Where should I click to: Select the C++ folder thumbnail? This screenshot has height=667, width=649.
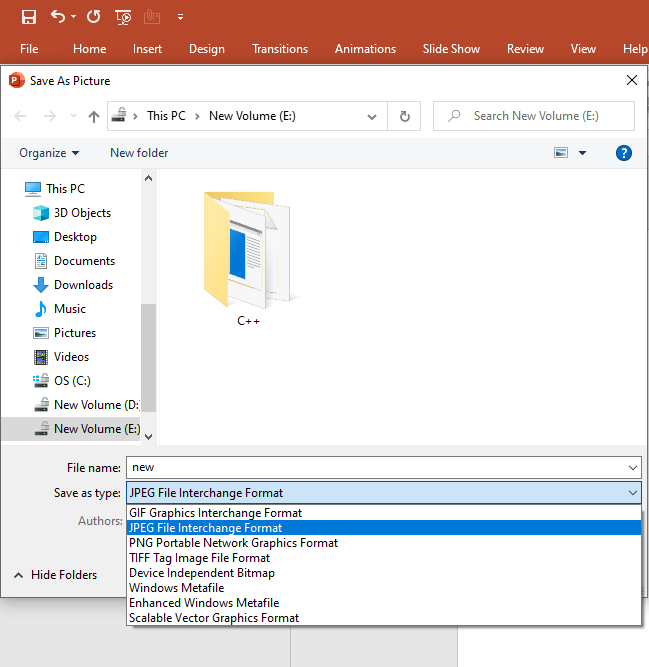point(248,259)
